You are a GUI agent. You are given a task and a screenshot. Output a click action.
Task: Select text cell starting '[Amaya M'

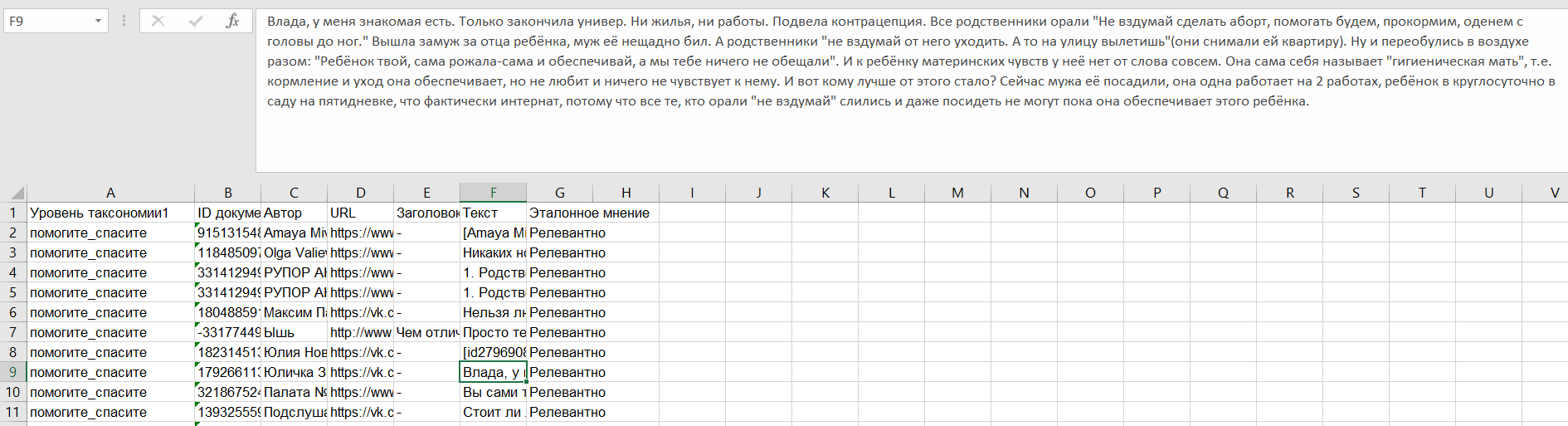[x=494, y=233]
